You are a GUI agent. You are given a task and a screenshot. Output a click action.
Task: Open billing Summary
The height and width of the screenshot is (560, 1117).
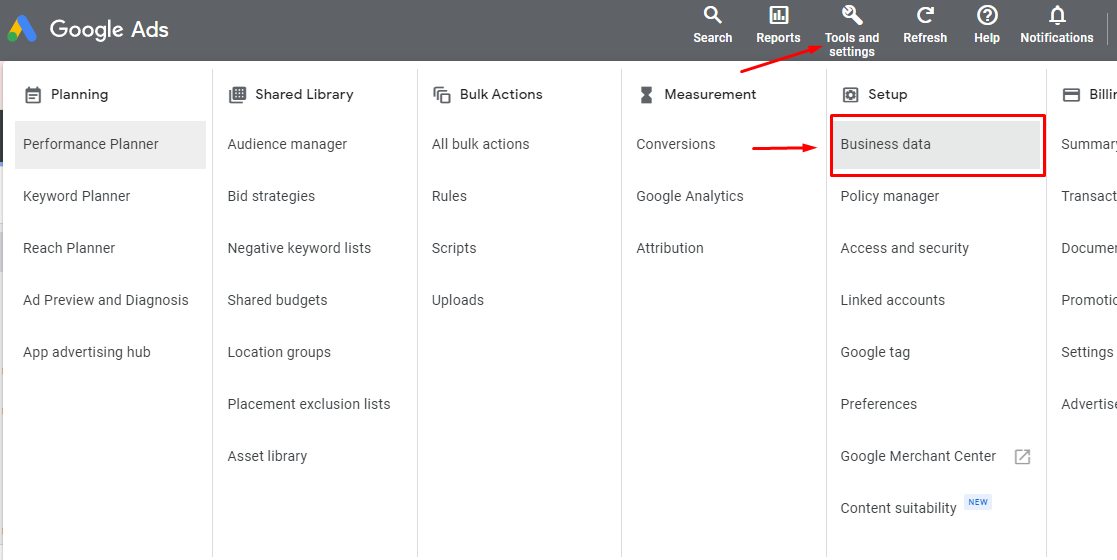pos(1089,144)
